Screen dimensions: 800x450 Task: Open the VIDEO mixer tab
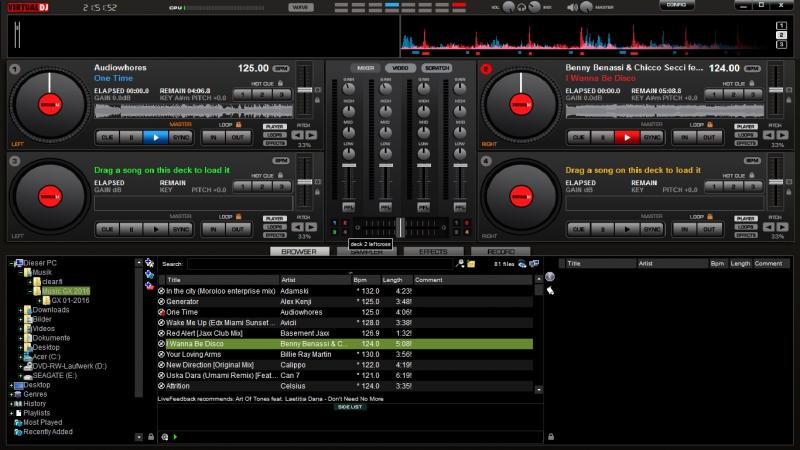400,68
